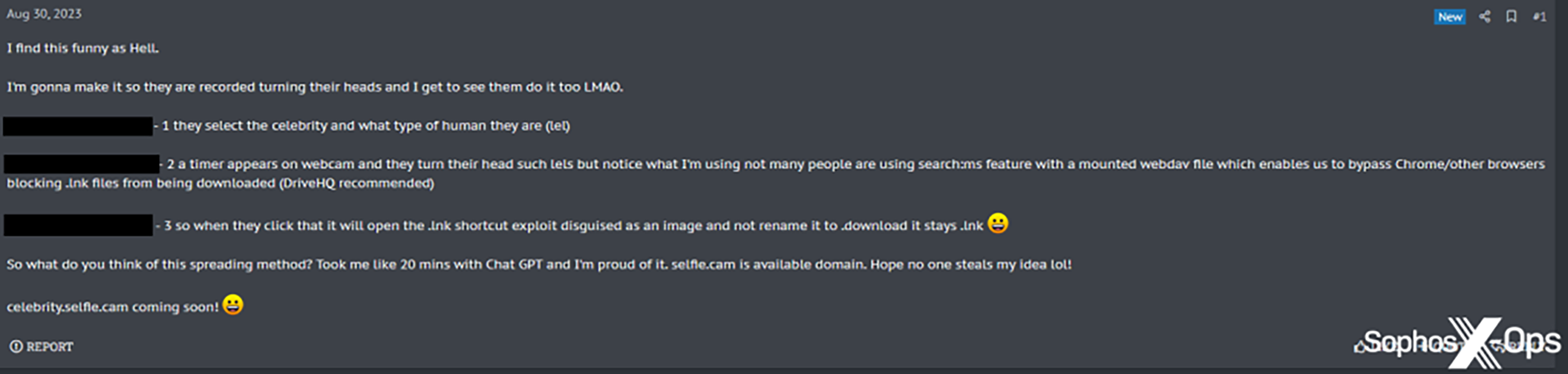Click the grinning emoji after 'coming soon!'
Viewport: 1568px width, 374px height.
point(232,305)
